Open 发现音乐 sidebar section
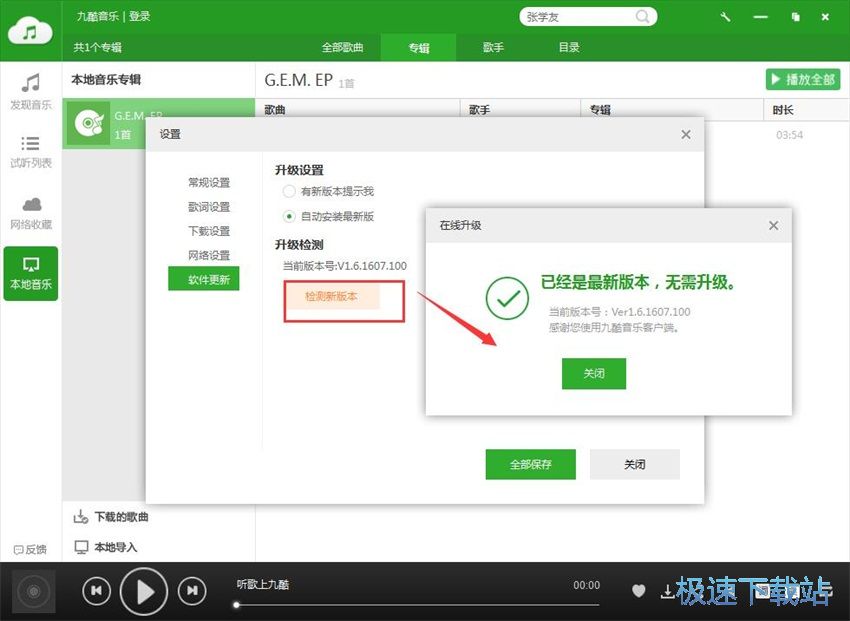Image resolution: width=850 pixels, height=621 pixels. pyautogui.click(x=31, y=92)
